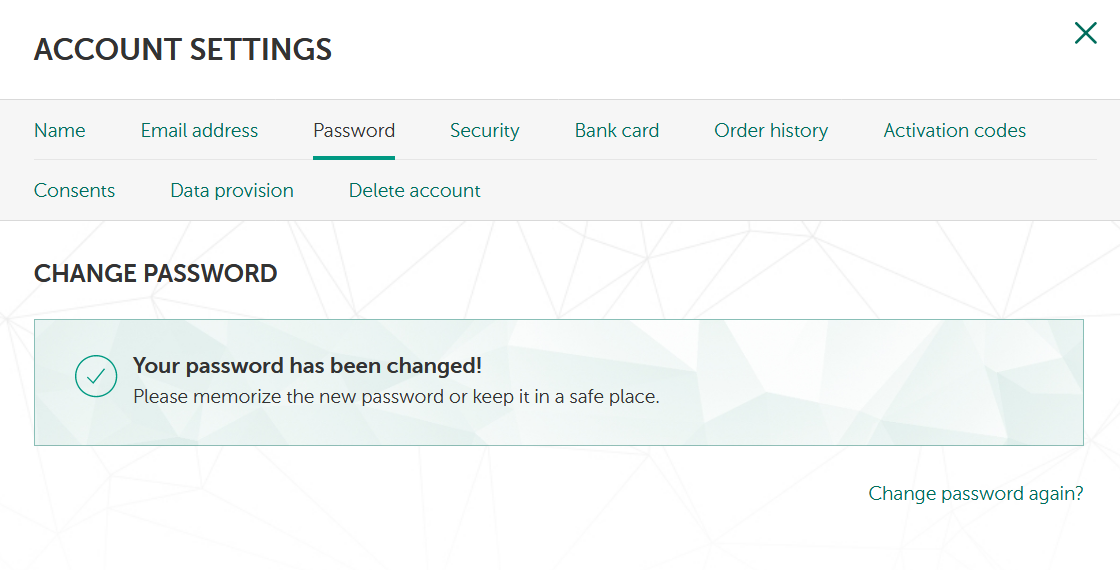Open the Name tab
1120x570 pixels.
[x=59, y=131]
